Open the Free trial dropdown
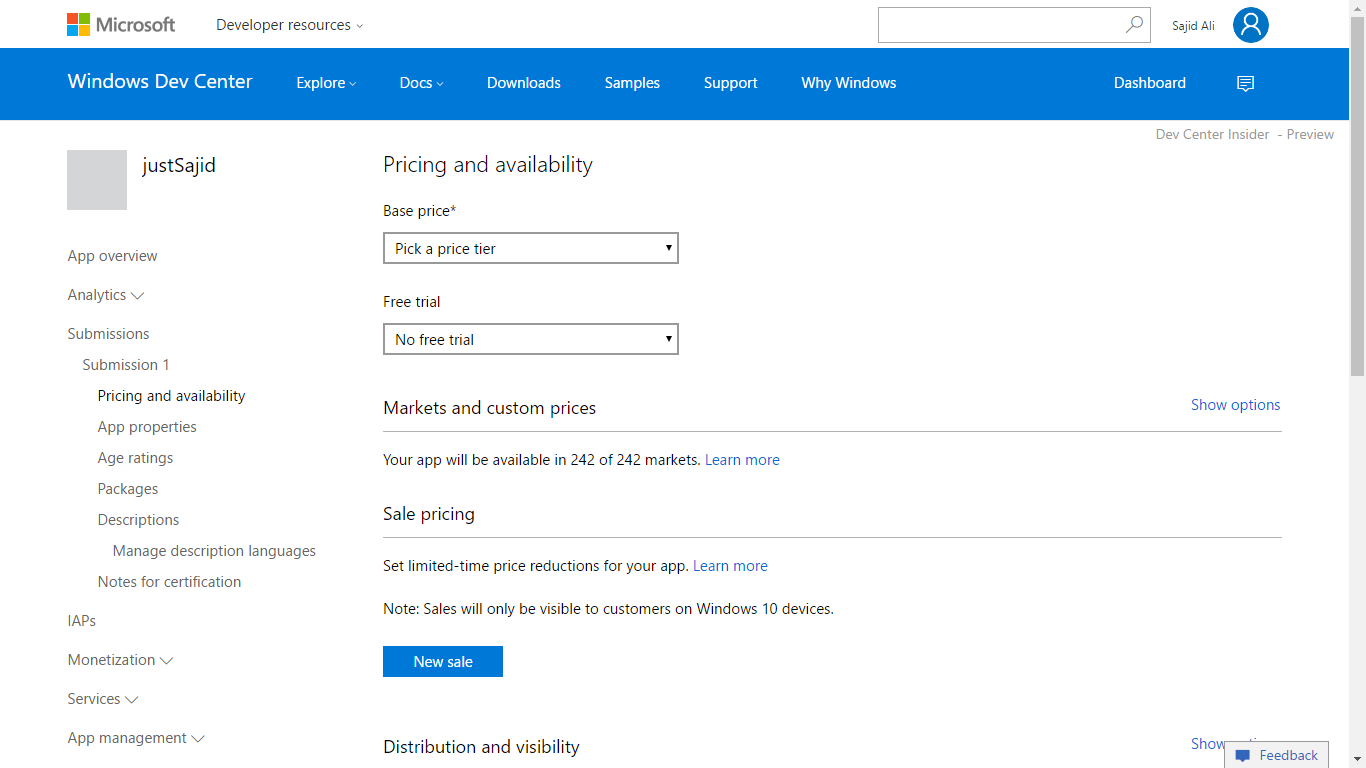1366x768 pixels. tap(531, 339)
